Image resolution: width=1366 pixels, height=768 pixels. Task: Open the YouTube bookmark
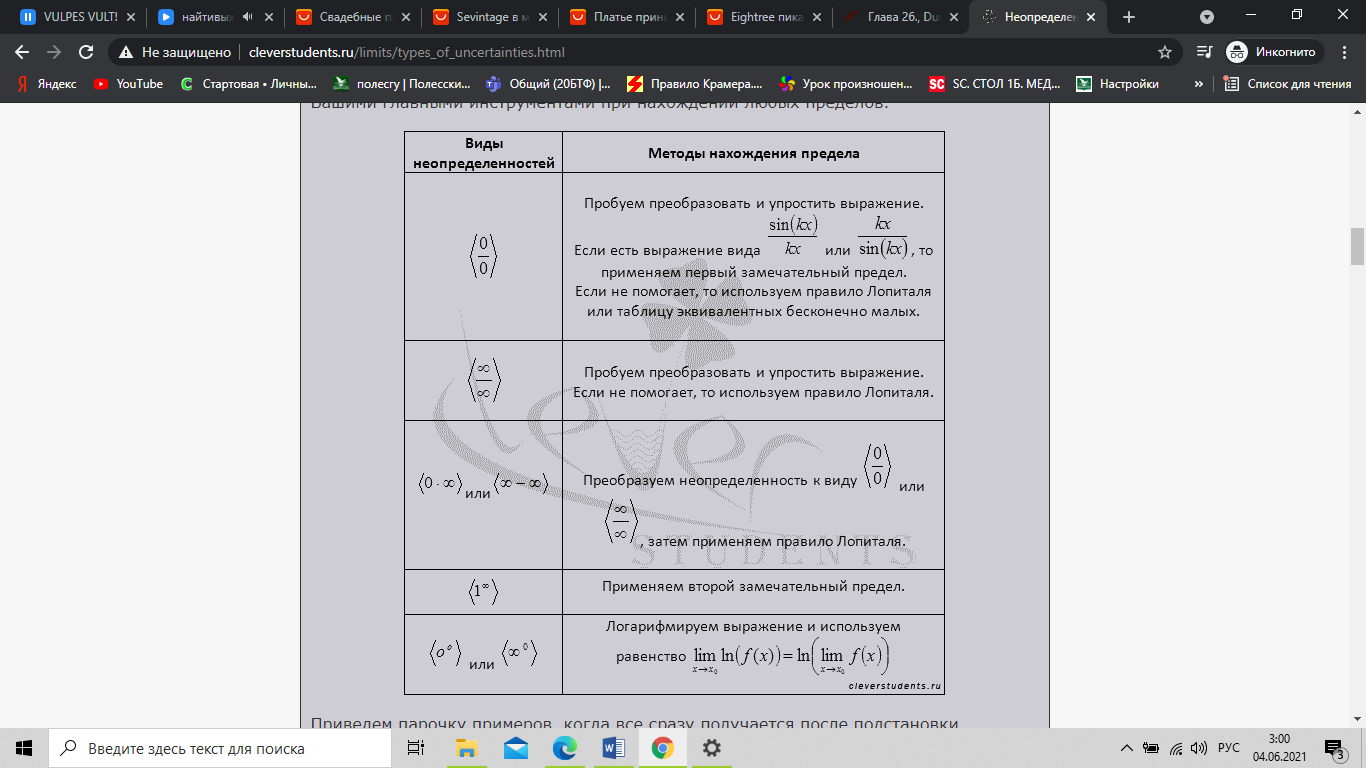[128, 84]
